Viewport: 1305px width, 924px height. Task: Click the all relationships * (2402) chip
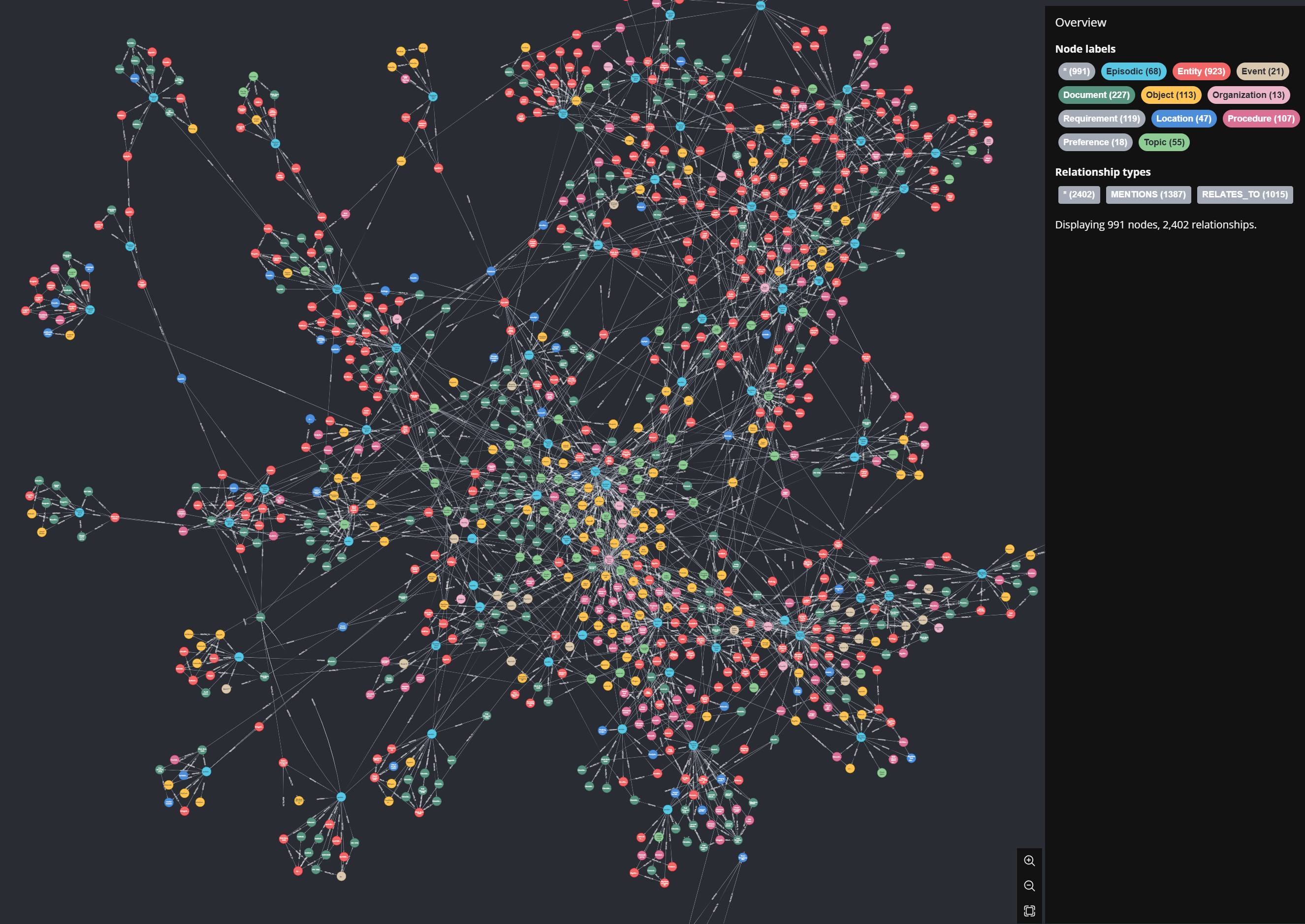1078,194
